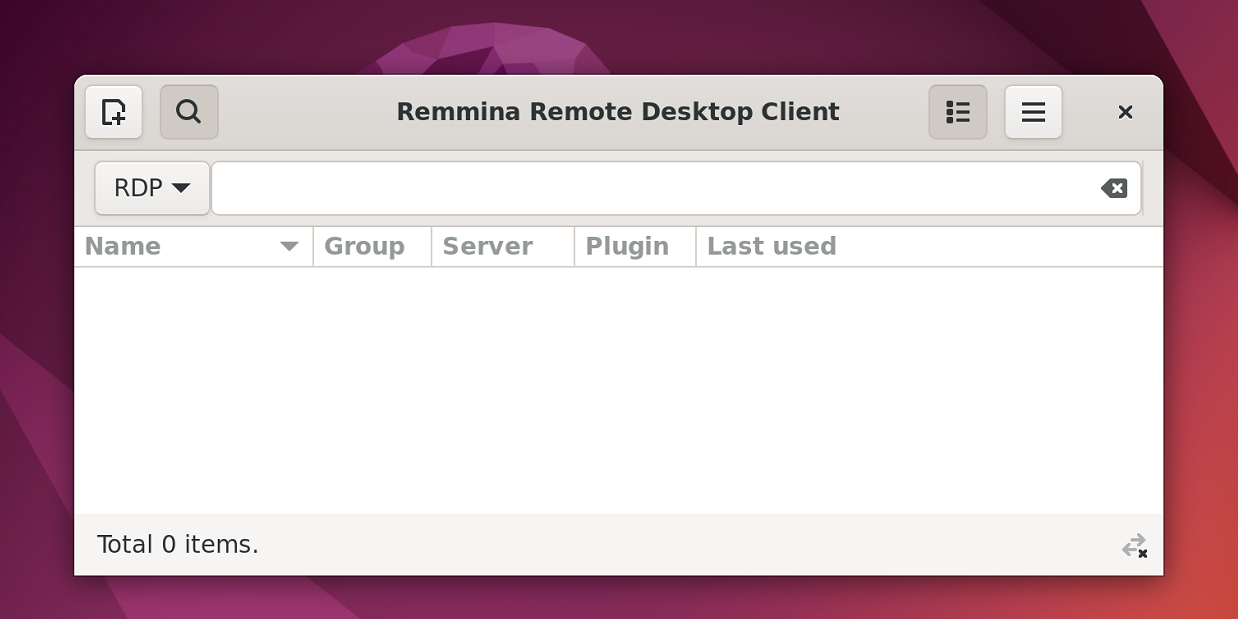
Task: Clear the quick connect field with the erase icon
Action: (x=1113, y=187)
